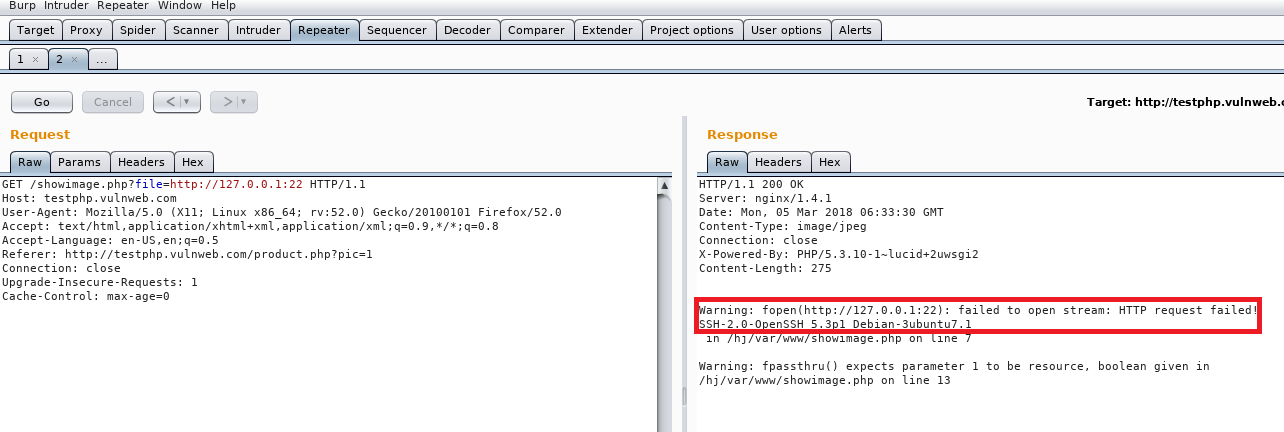Select the Repeater tool tab
This screenshot has height=432, width=1284.
click(324, 30)
